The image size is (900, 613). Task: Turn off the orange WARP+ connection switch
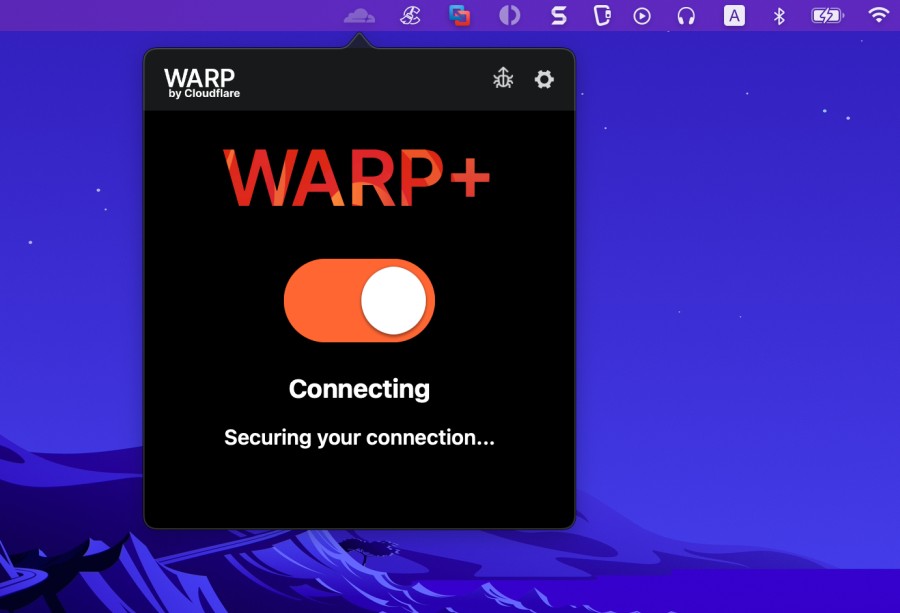point(359,300)
